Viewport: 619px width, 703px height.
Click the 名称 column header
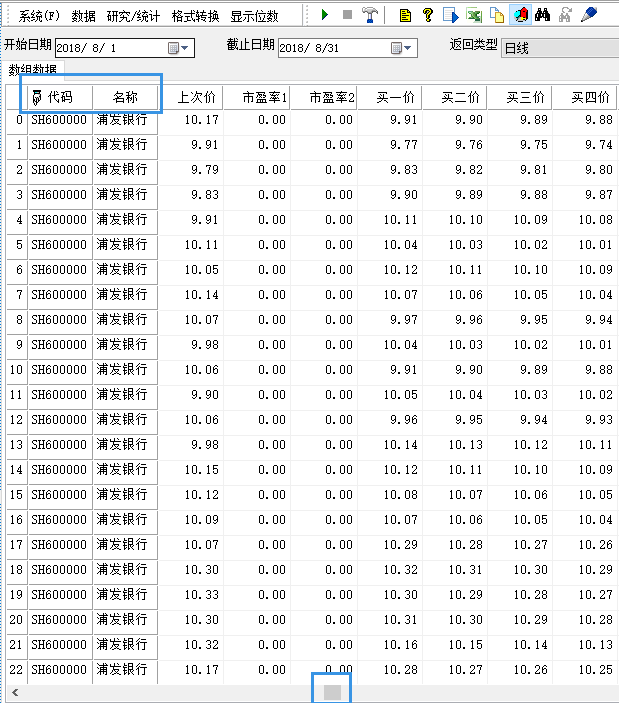click(125, 97)
